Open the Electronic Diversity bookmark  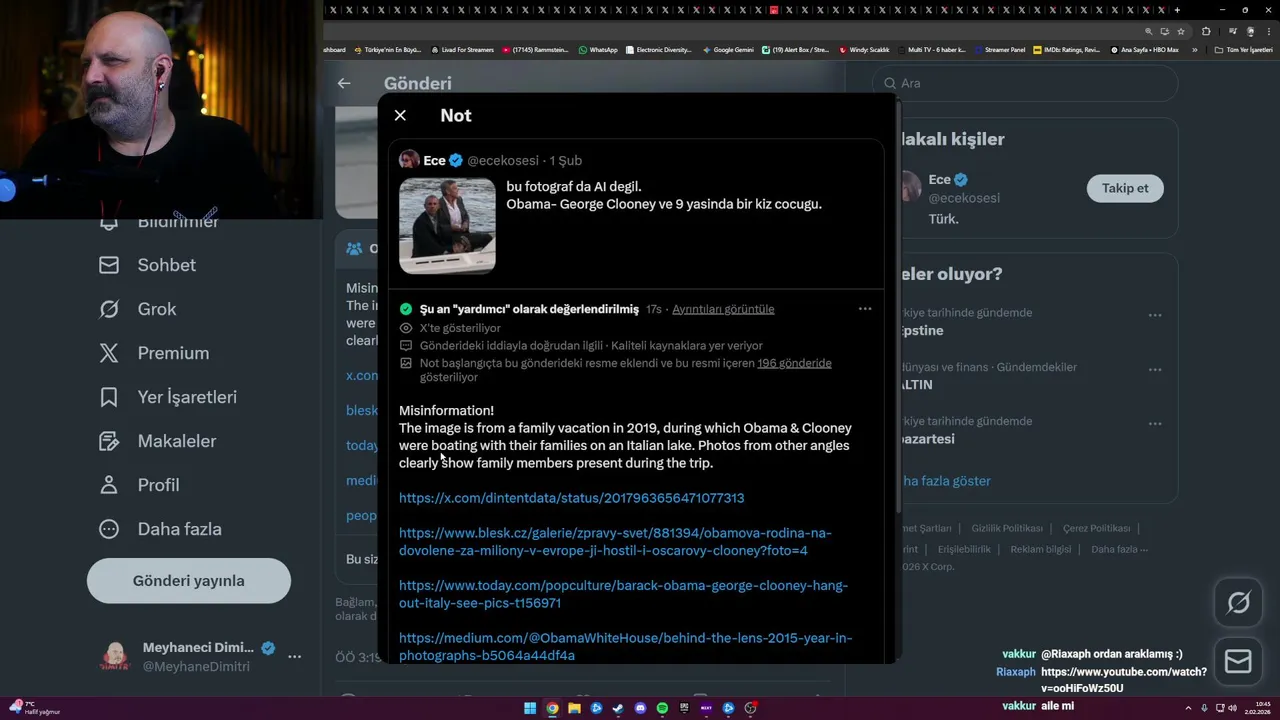point(658,49)
